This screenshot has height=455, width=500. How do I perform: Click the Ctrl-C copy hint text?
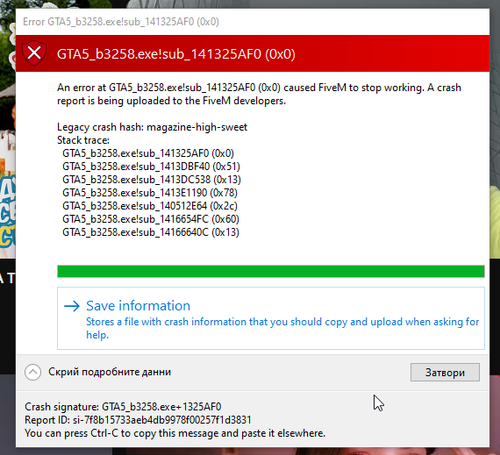[175, 433]
